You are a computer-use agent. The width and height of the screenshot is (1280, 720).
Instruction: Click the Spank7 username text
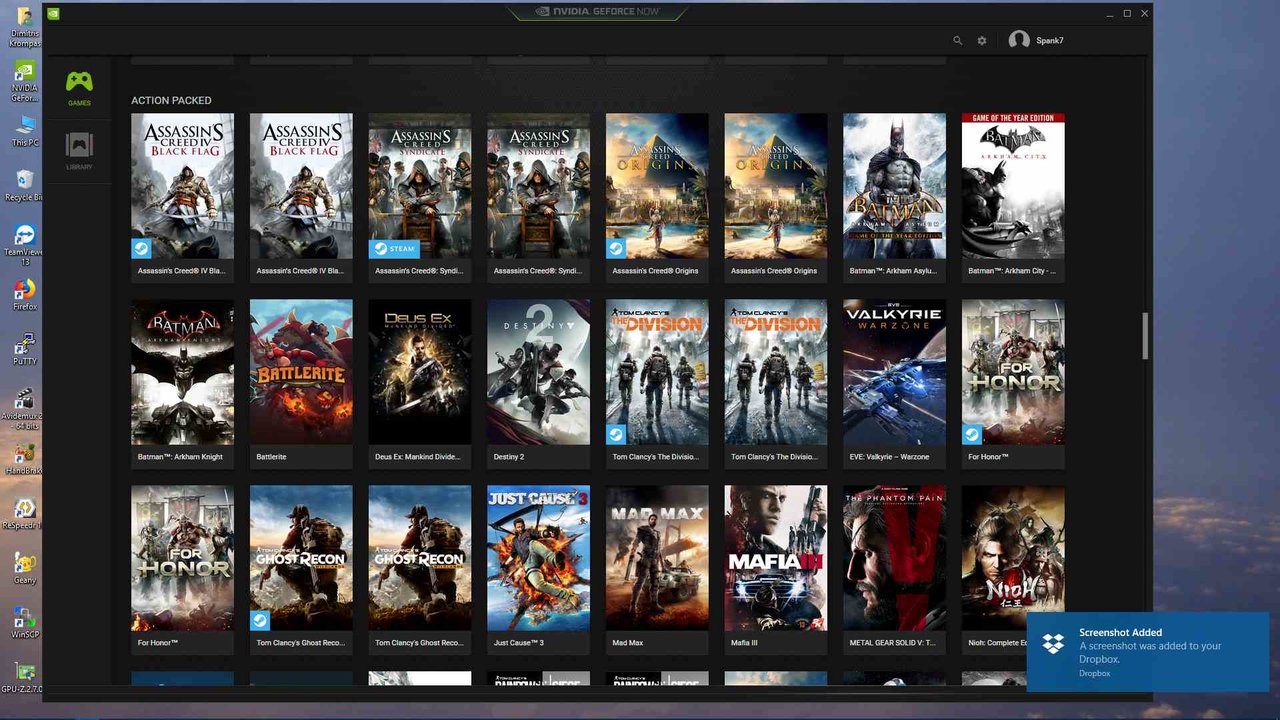coord(1050,41)
